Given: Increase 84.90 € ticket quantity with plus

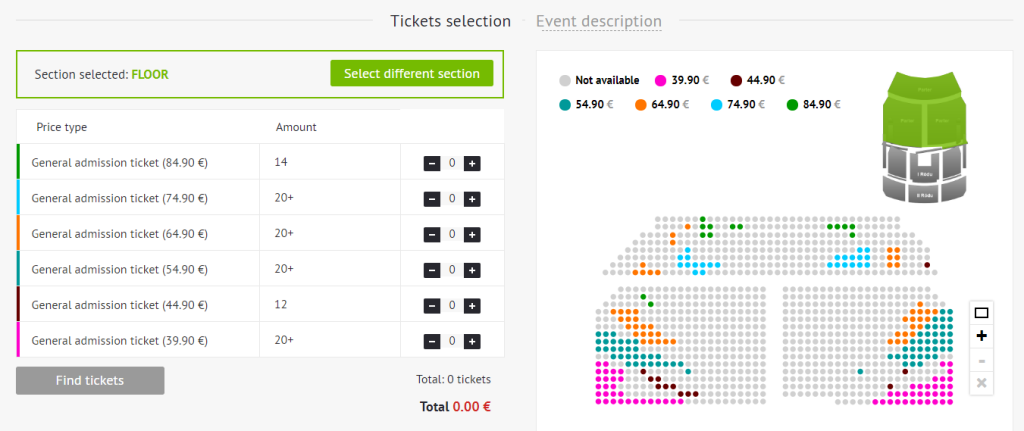Looking at the screenshot, I should 472,163.
